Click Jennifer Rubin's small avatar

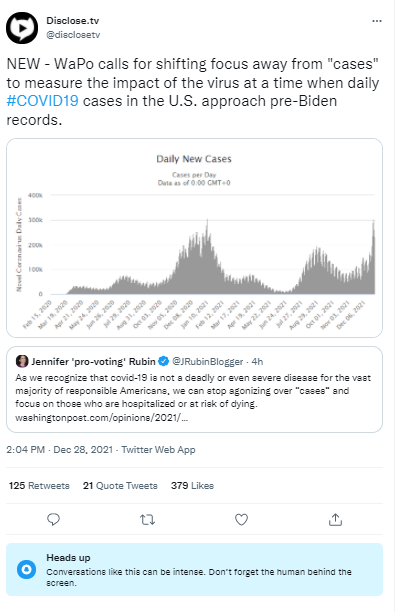tap(22, 361)
